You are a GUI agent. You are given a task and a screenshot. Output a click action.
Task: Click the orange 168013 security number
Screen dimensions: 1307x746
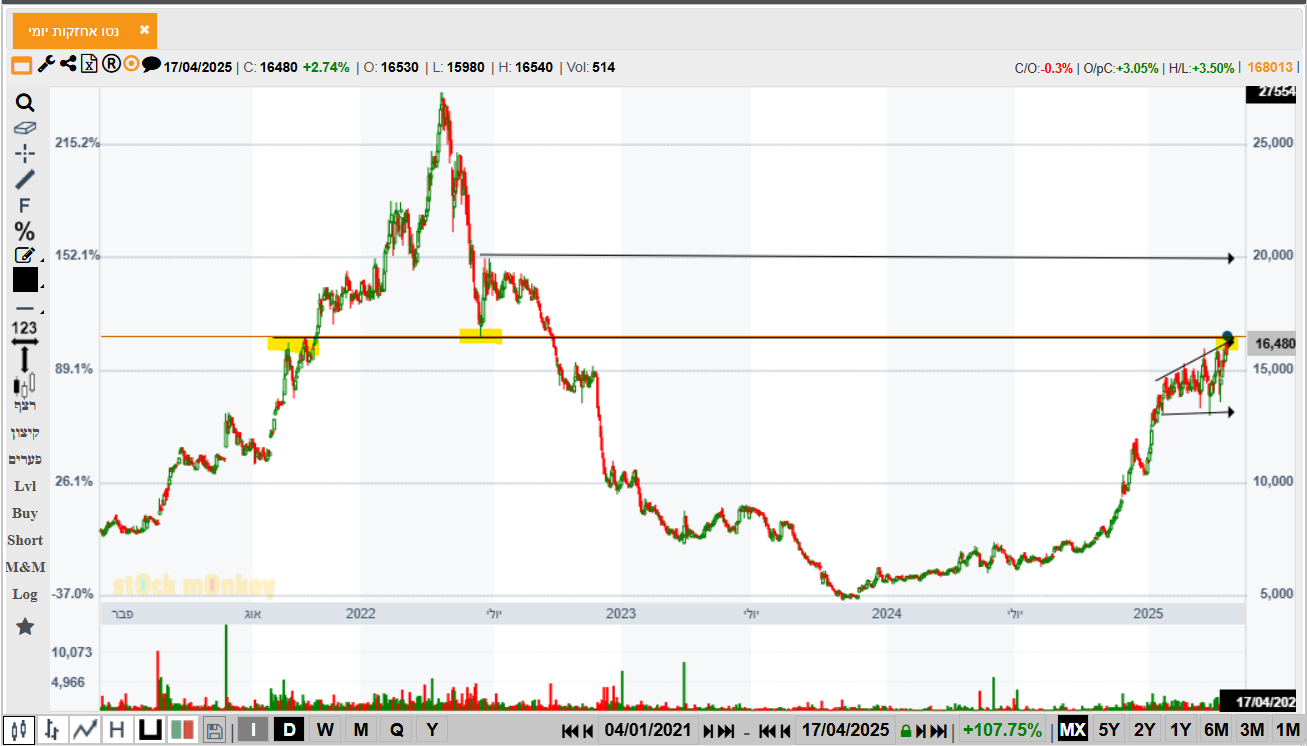[1269, 67]
